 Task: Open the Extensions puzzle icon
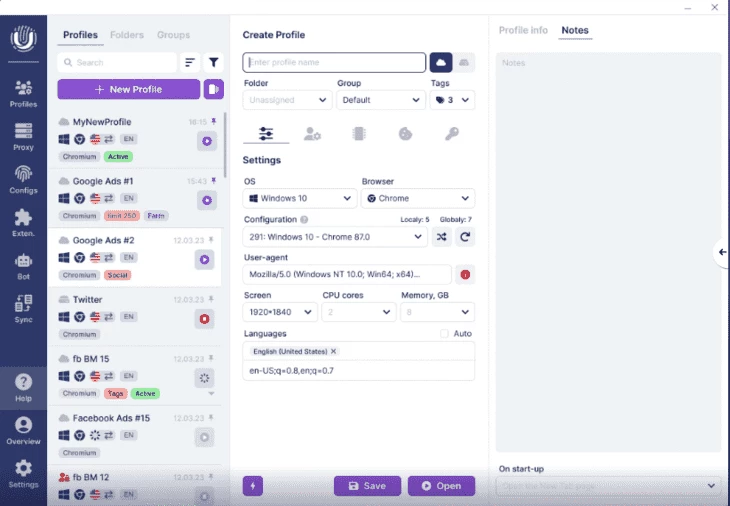point(23,223)
